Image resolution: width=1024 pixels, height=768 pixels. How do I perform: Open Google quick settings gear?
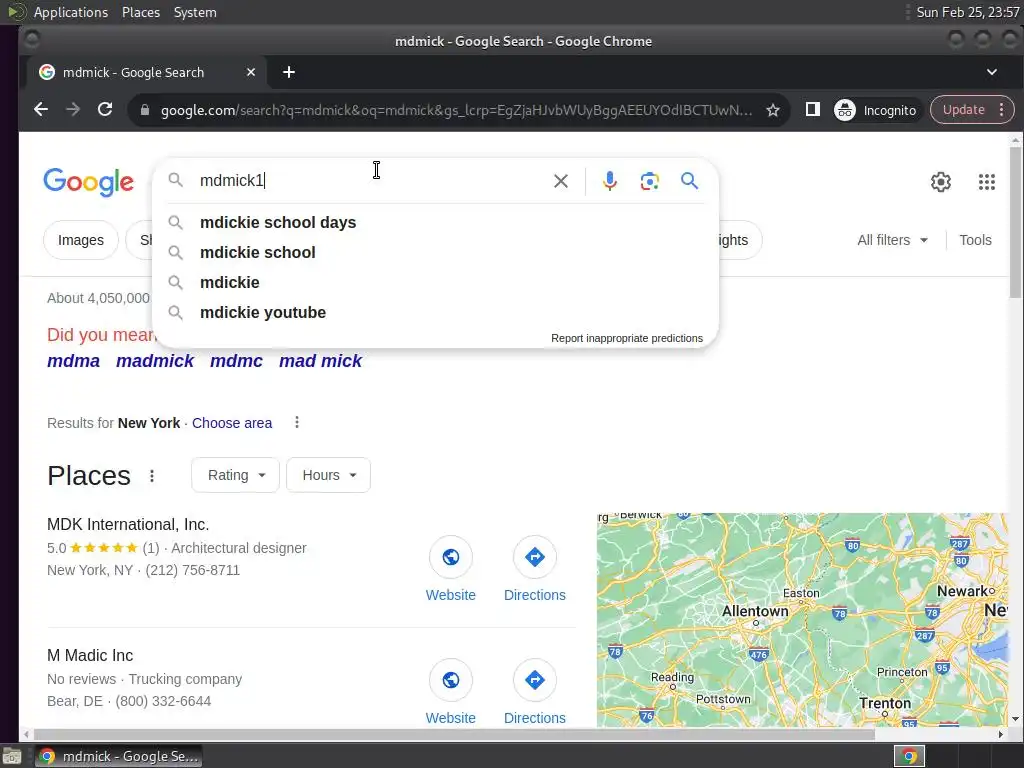click(940, 182)
